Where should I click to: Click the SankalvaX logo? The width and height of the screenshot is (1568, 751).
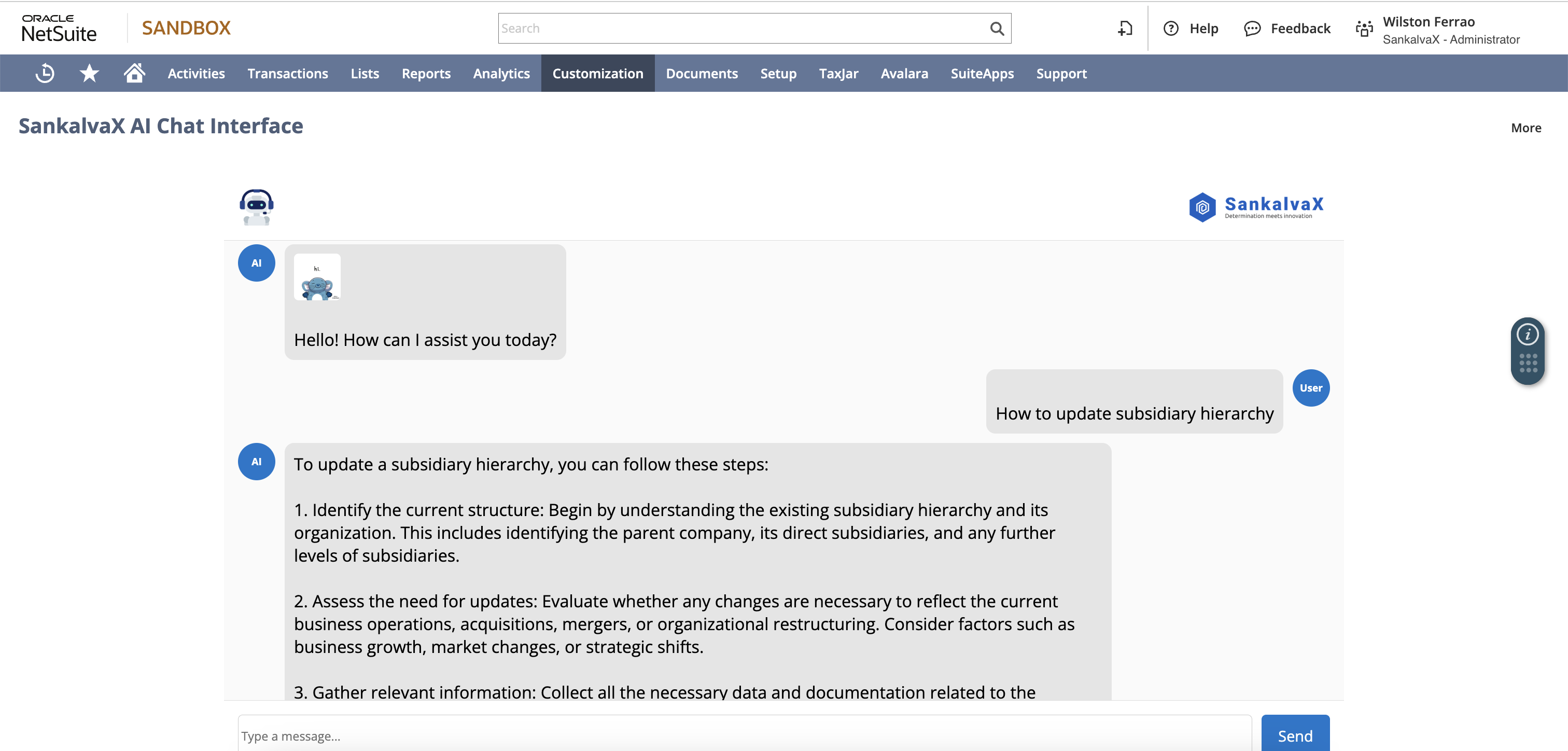tap(1256, 207)
